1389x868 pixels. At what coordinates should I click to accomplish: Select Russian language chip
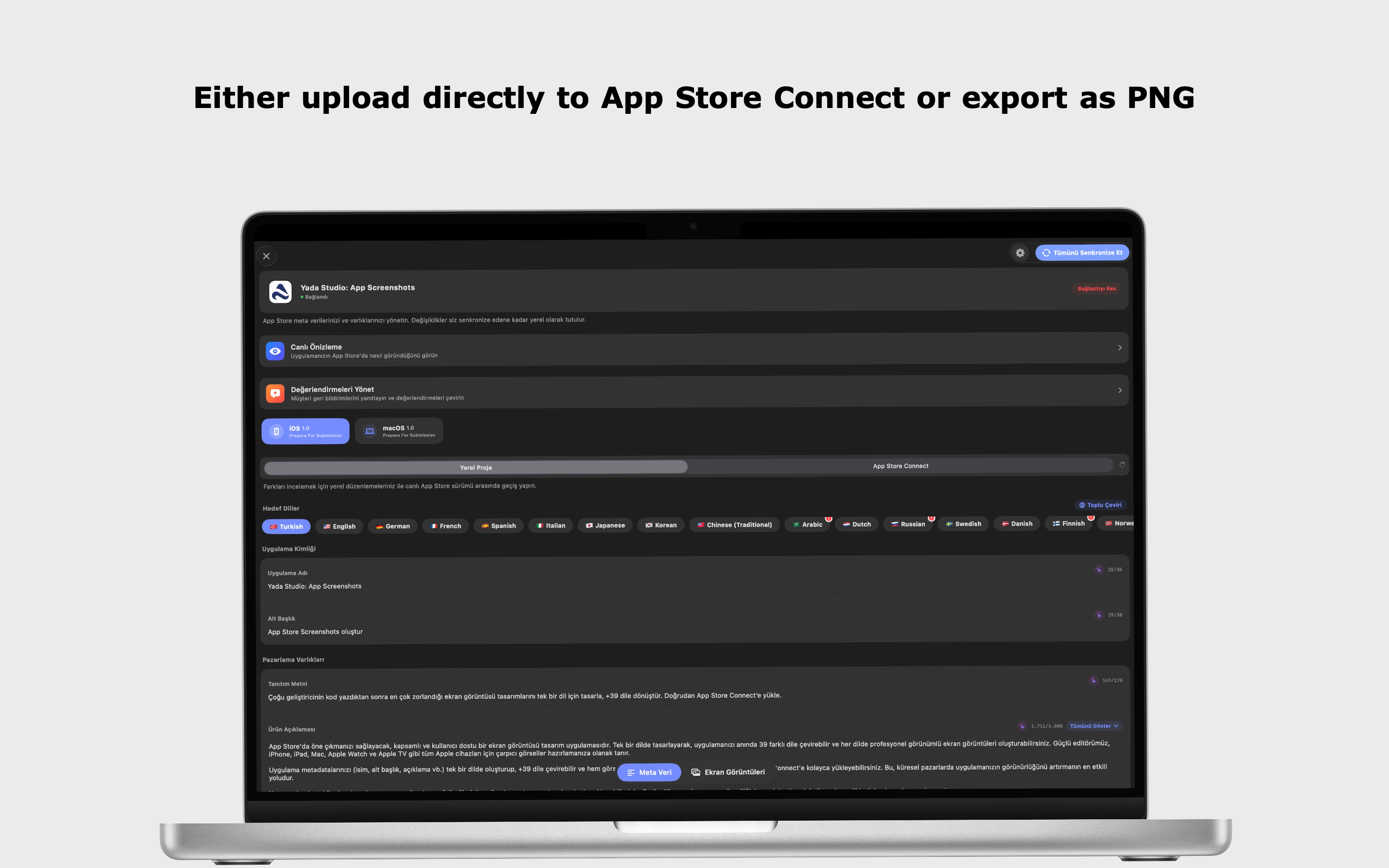[908, 524]
